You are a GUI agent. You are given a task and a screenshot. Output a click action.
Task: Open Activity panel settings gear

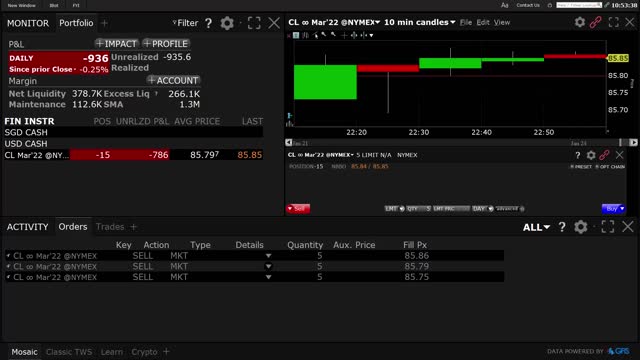coord(580,227)
